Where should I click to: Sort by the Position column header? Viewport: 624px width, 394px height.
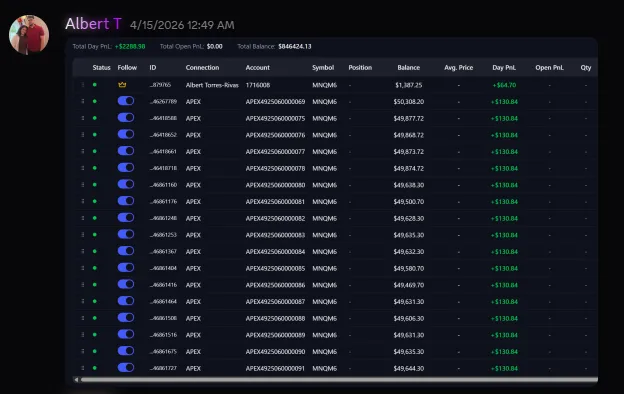tap(360, 68)
